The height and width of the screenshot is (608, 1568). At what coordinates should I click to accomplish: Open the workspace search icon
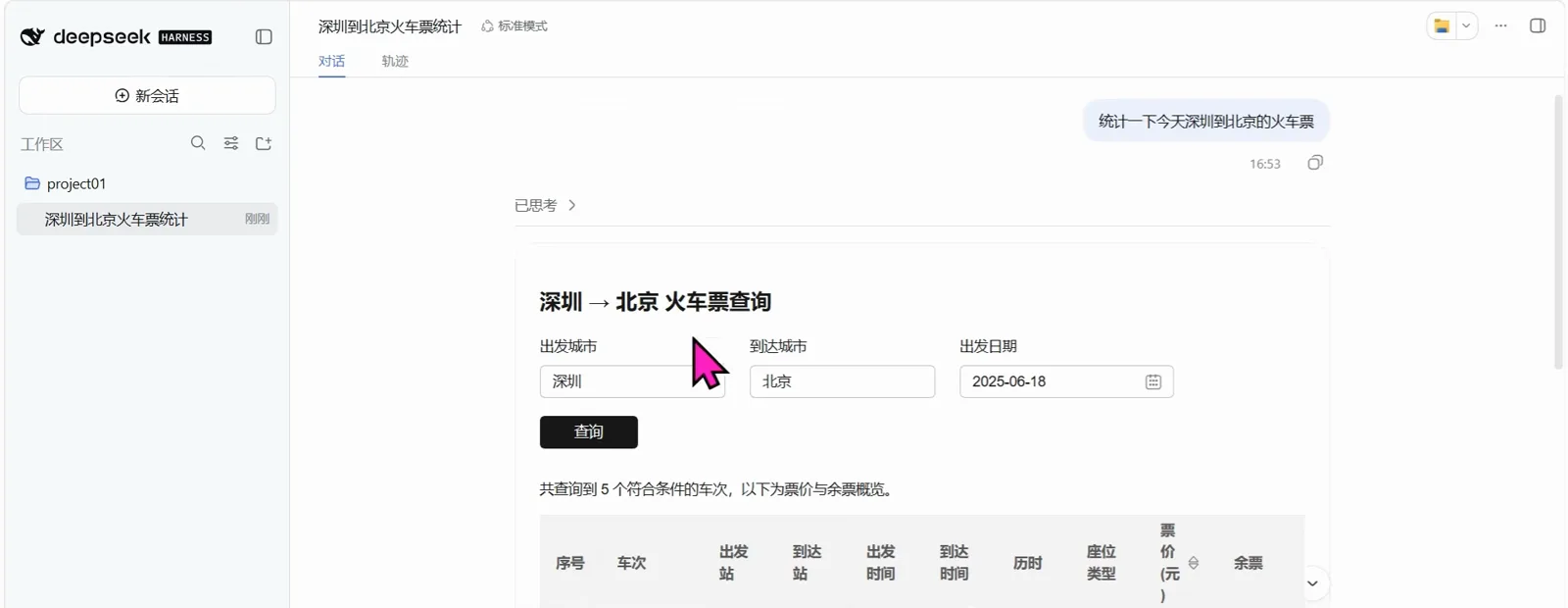click(198, 143)
